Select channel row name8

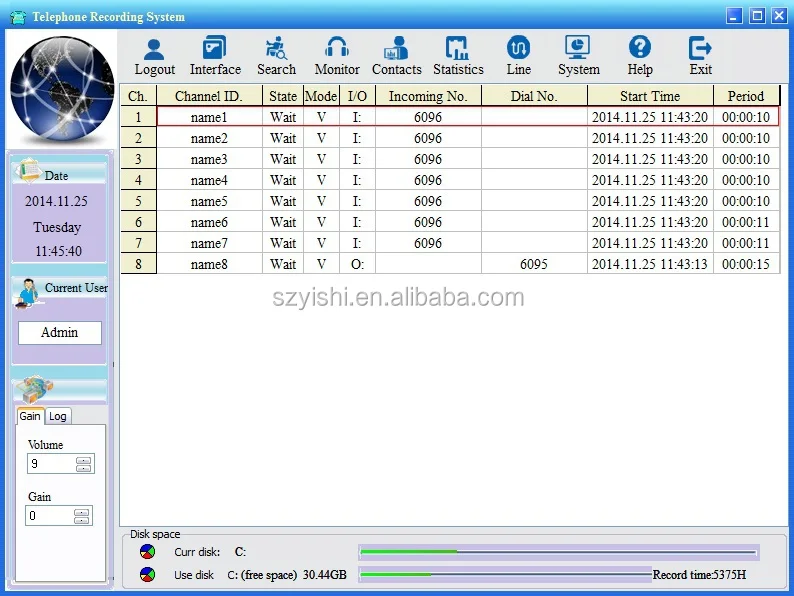pyautogui.click(x=450, y=264)
